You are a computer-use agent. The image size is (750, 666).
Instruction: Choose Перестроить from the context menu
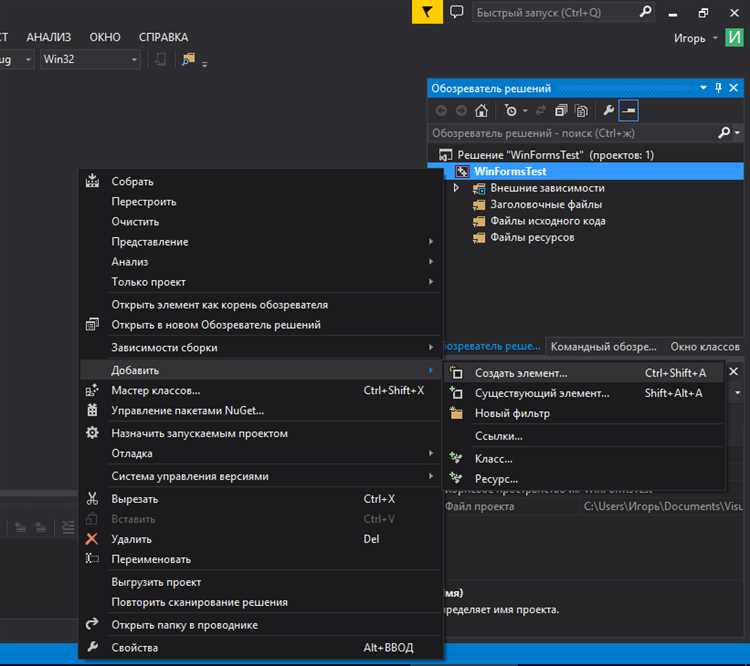point(261,201)
